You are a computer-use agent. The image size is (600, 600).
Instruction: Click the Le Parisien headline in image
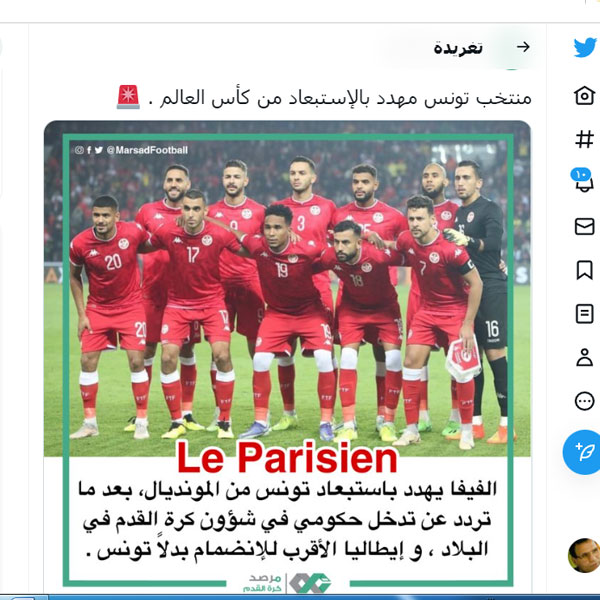click(287, 458)
